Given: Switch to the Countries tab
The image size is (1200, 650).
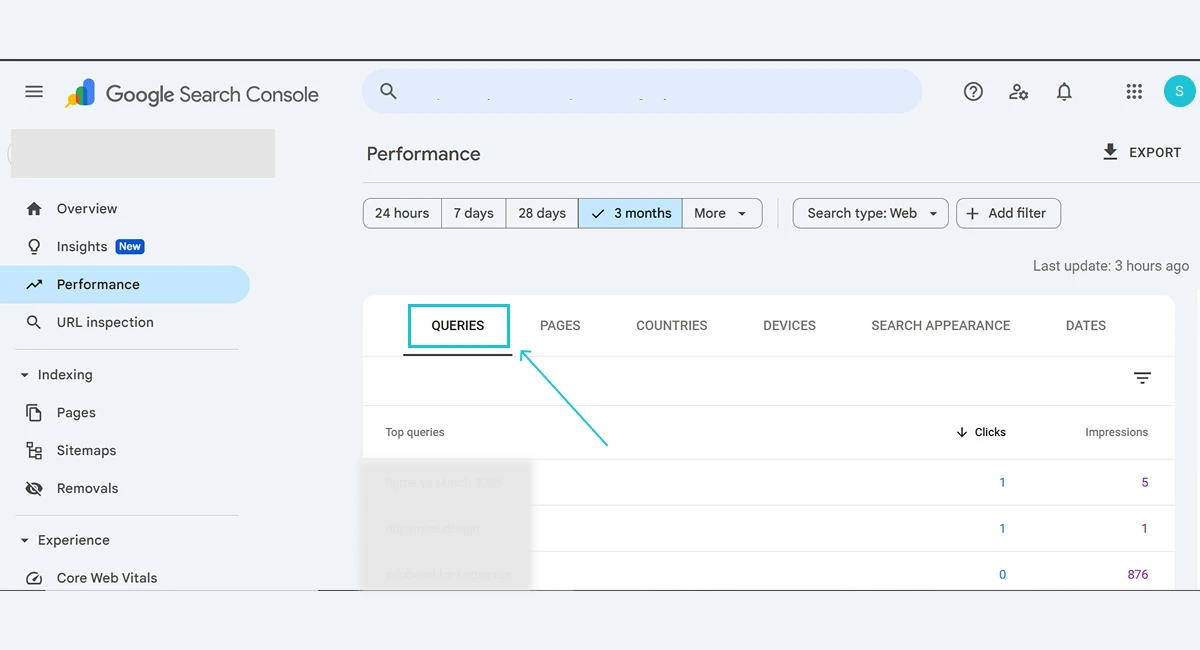Looking at the screenshot, I should (x=672, y=326).
